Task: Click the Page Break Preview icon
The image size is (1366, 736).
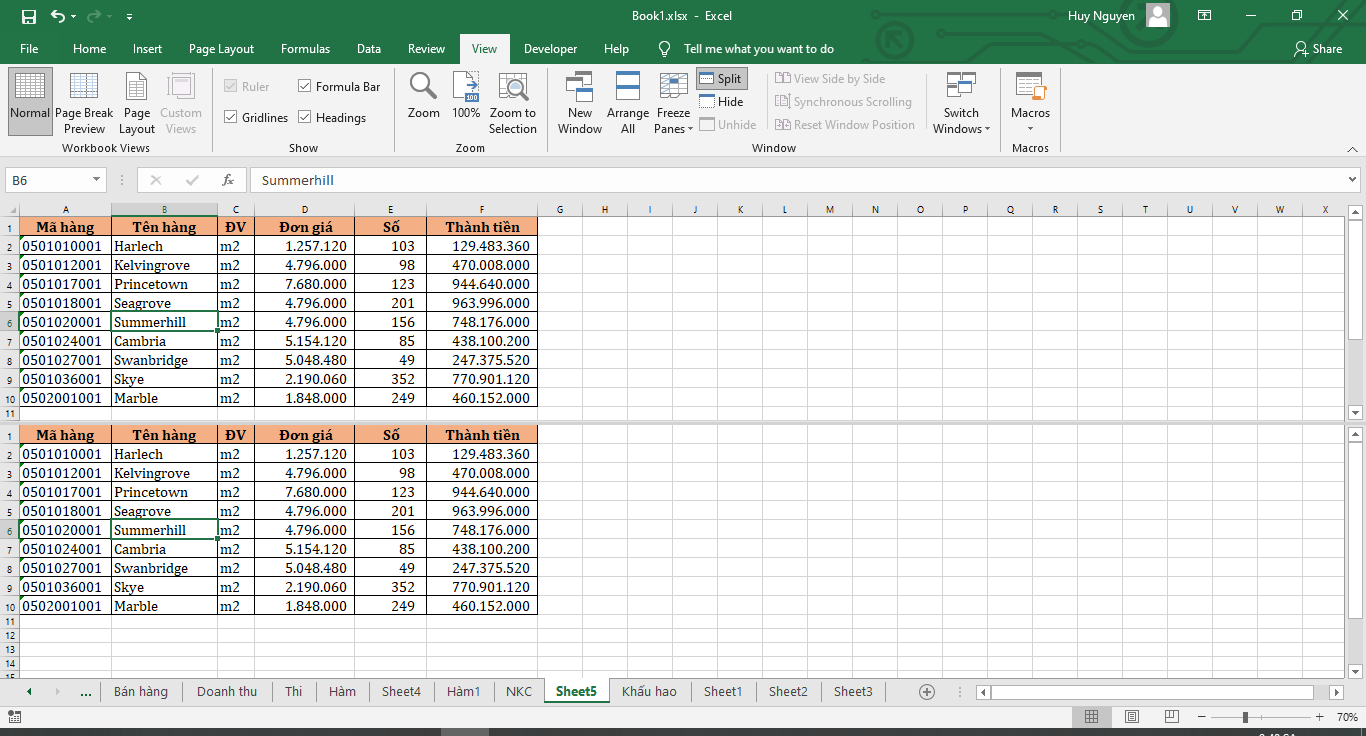Action: (84, 88)
